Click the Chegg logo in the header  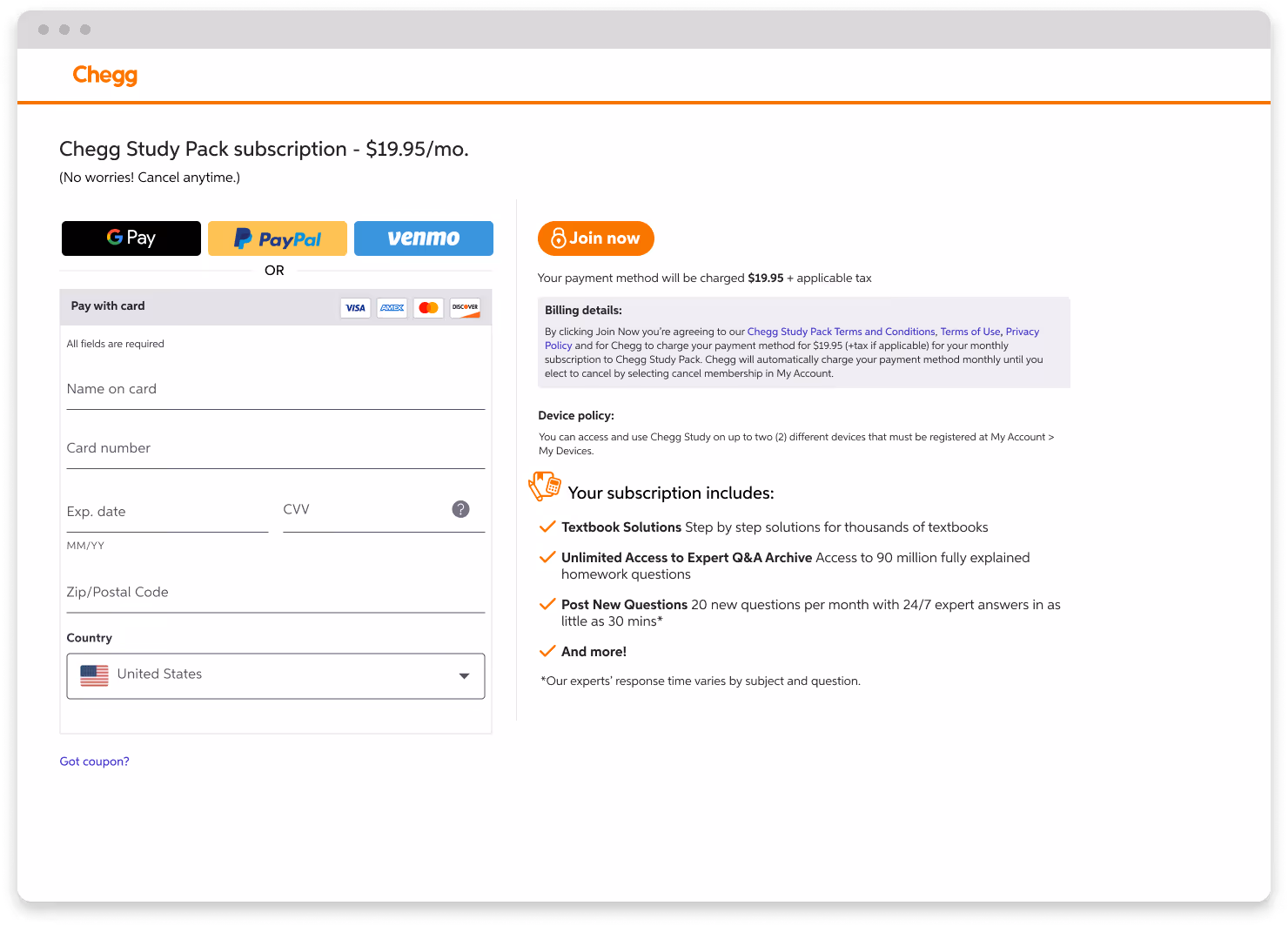coord(104,76)
